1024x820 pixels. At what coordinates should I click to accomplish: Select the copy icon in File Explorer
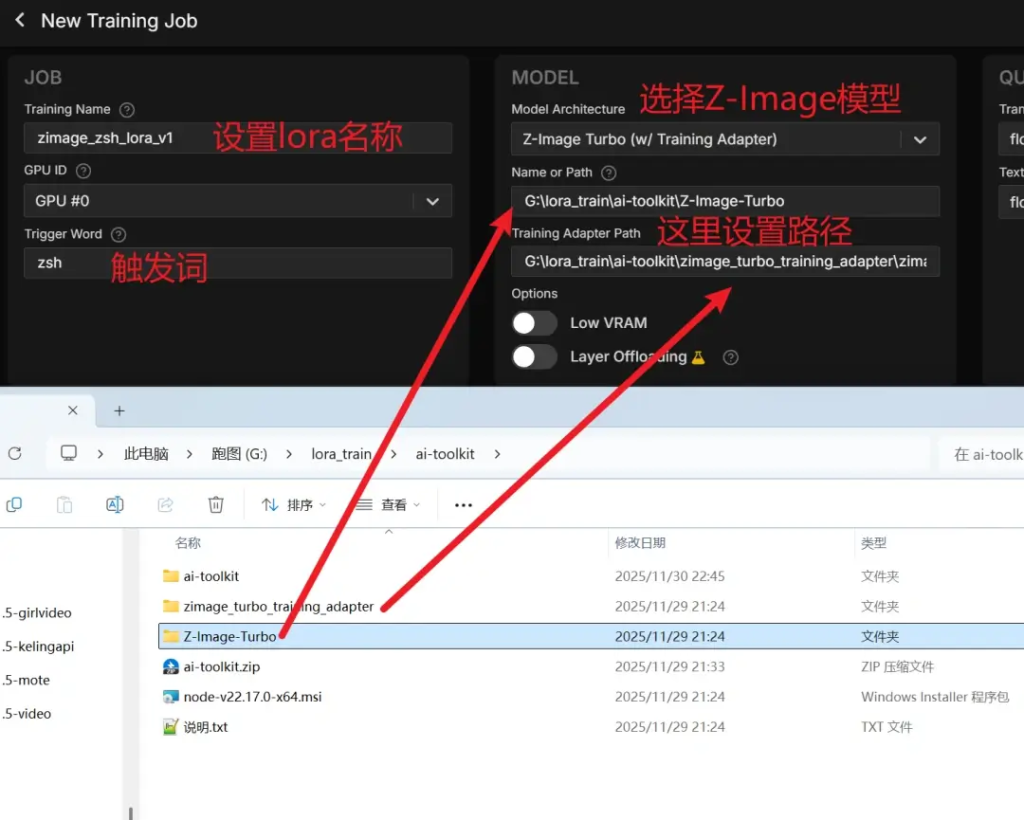[14, 504]
